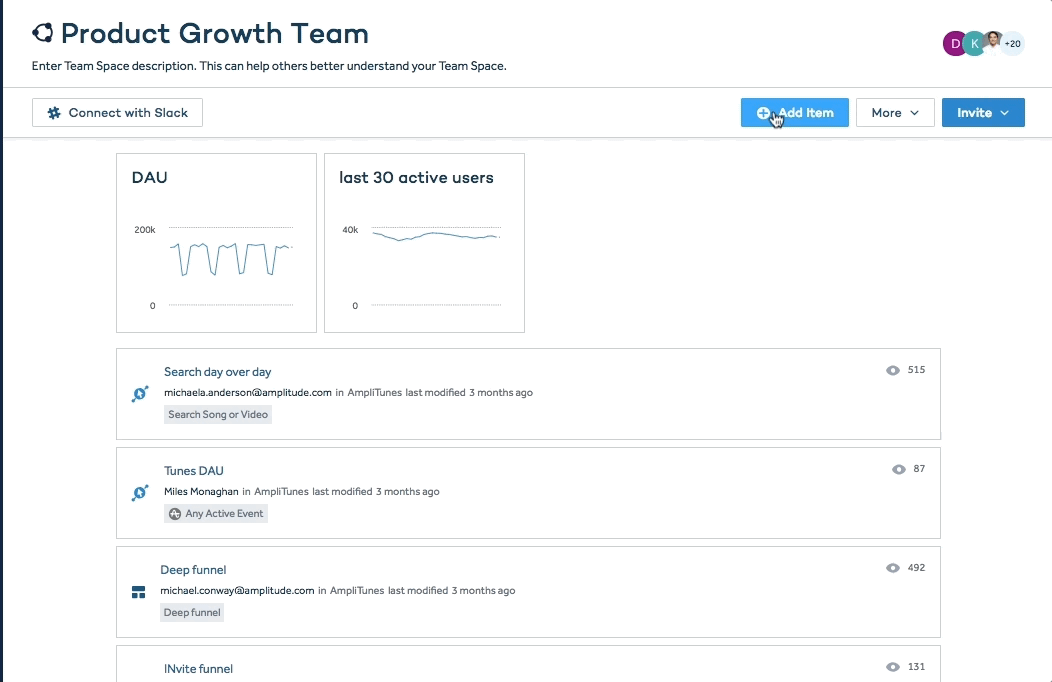The image size is (1052, 682).
Task: Click the Team Space logo icon beside title
Action: tap(42, 34)
